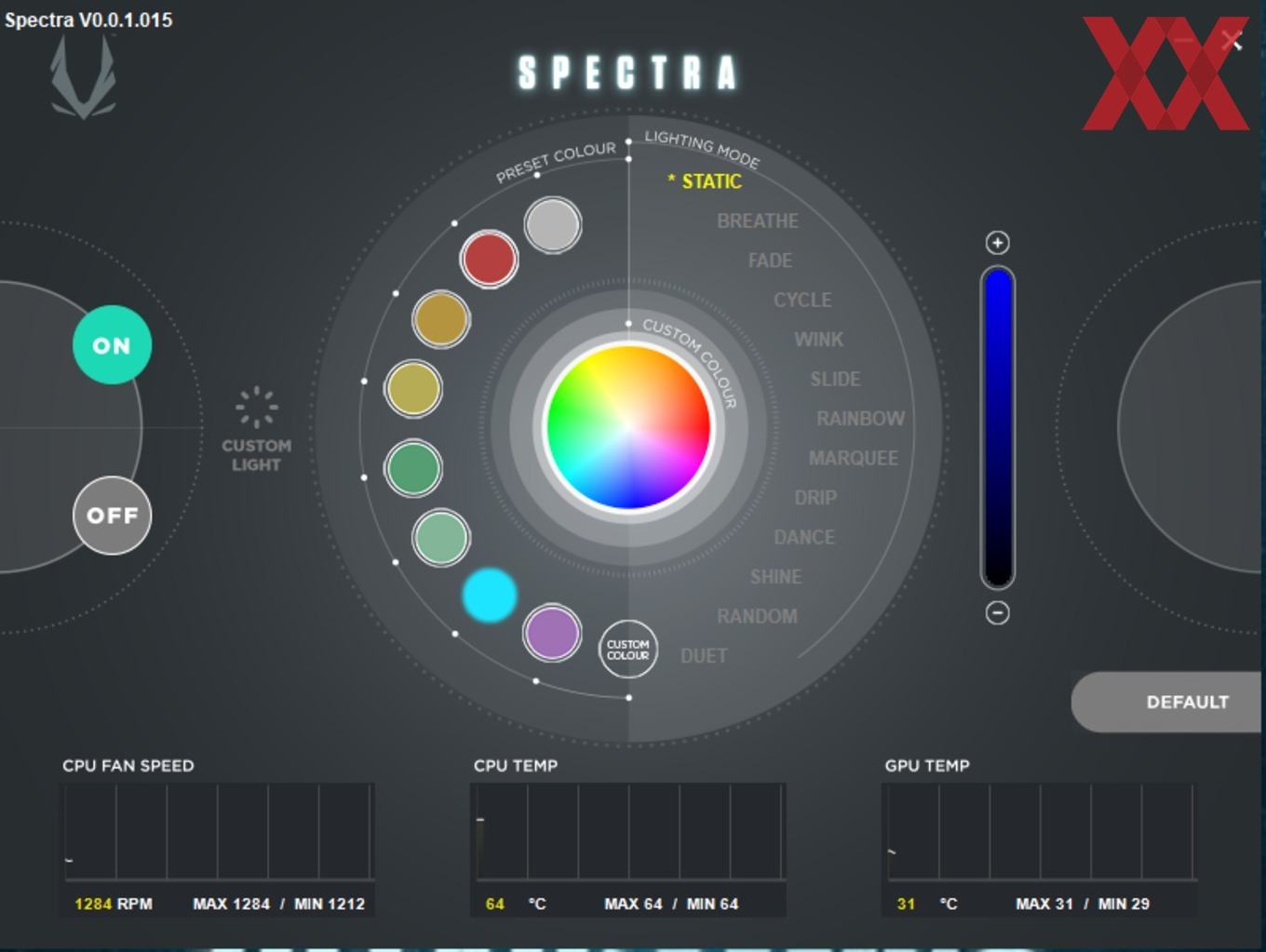
Task: Choose RANDOM lighting mode
Action: (x=757, y=617)
